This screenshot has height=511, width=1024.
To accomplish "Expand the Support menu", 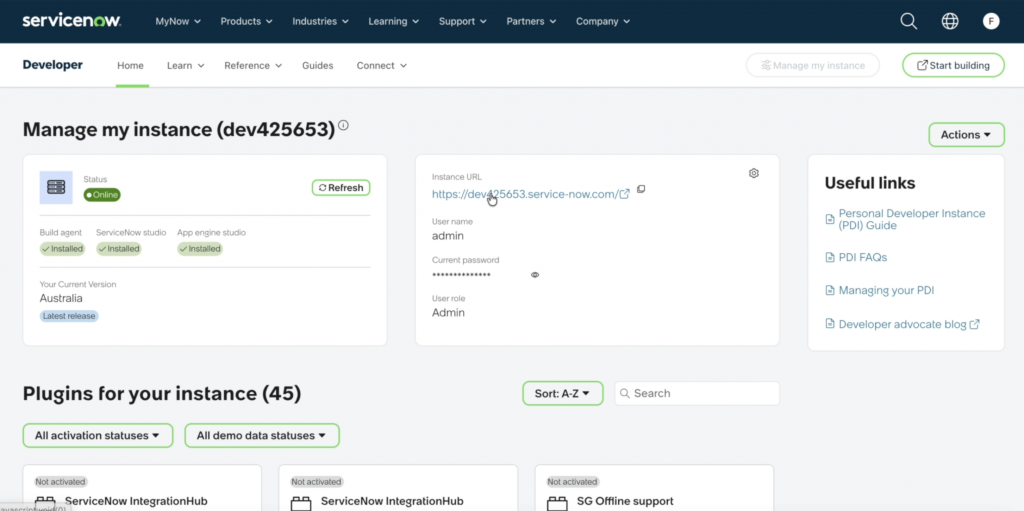I will coord(463,22).
